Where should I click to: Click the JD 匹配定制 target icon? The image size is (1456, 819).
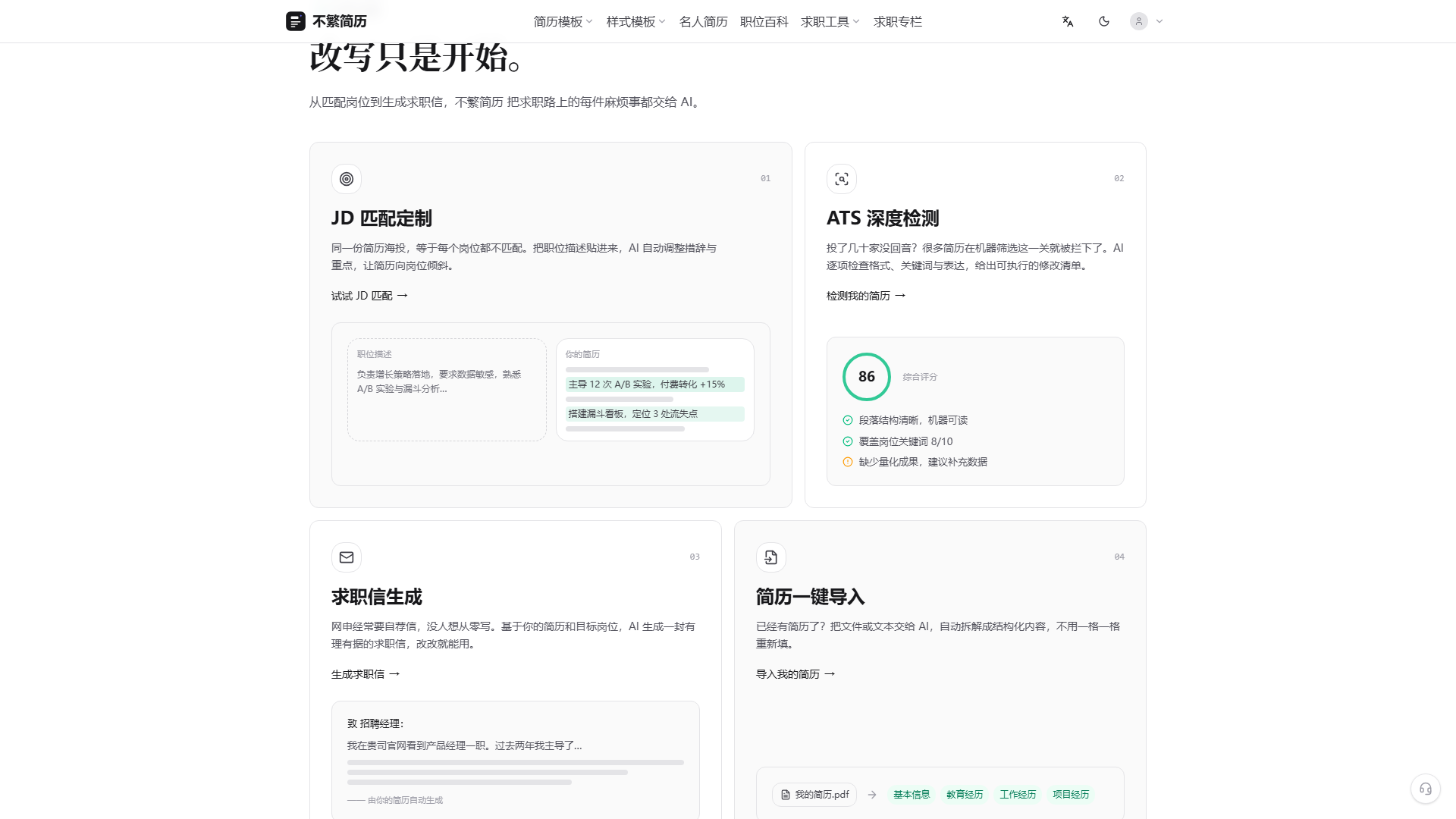pyautogui.click(x=347, y=179)
